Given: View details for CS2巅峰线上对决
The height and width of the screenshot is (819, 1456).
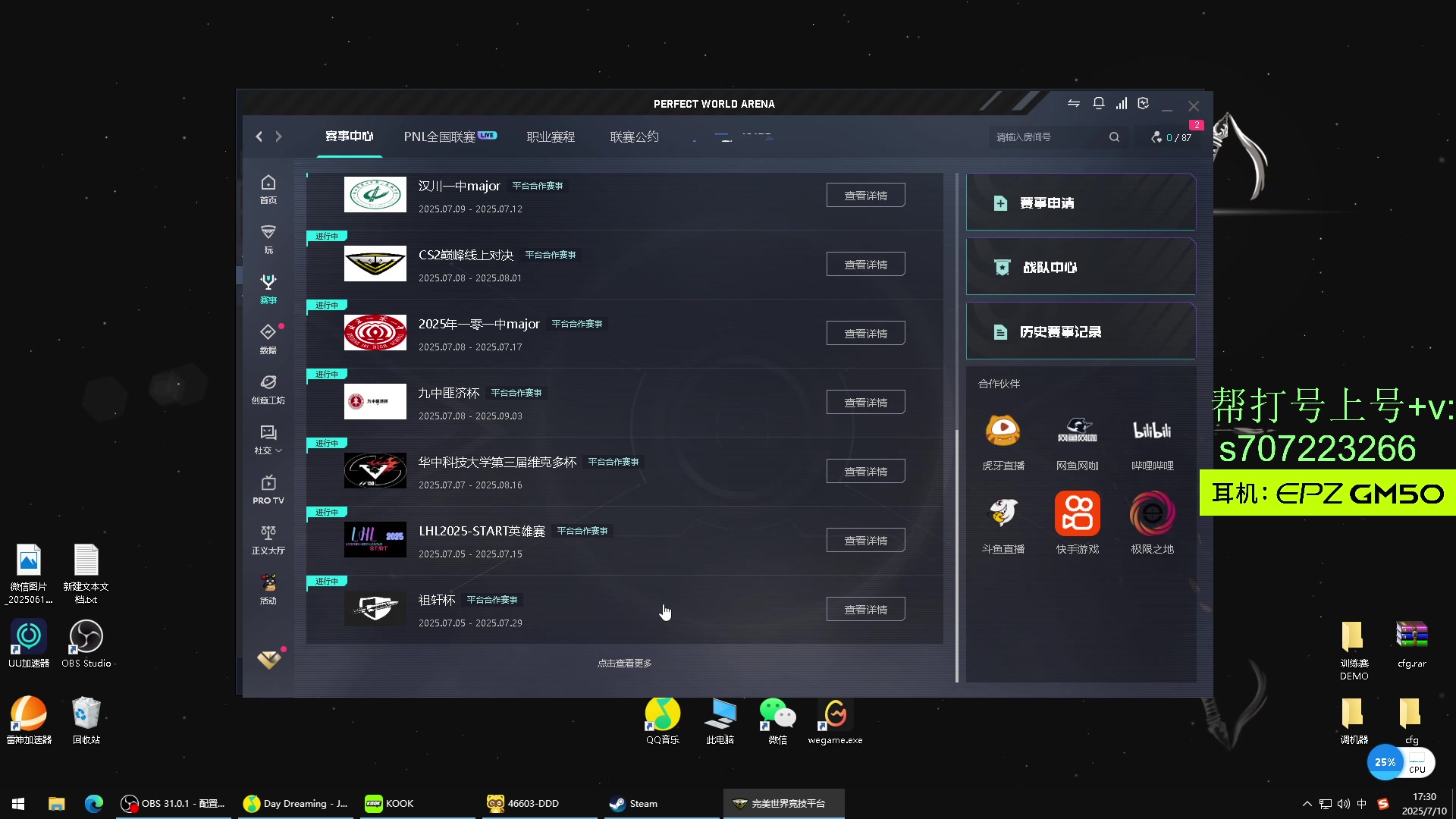Looking at the screenshot, I should tap(865, 265).
